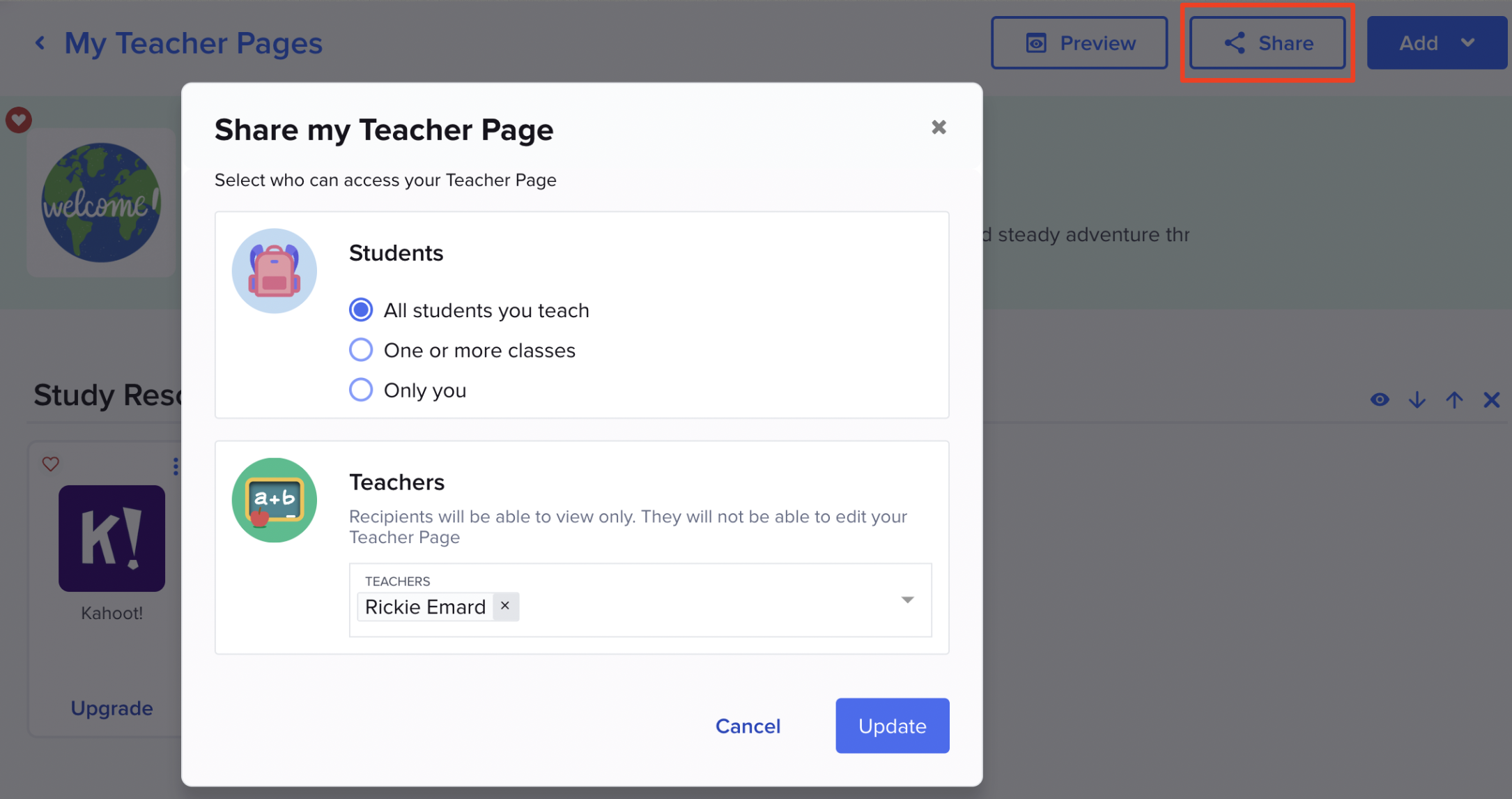Open the Kahoot! card three-dot menu

175,466
